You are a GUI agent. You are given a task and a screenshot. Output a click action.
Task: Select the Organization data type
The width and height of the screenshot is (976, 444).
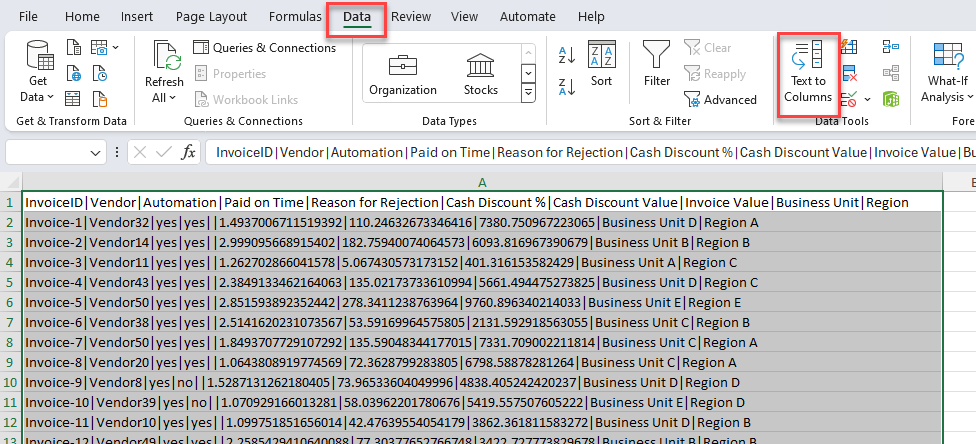[x=403, y=74]
